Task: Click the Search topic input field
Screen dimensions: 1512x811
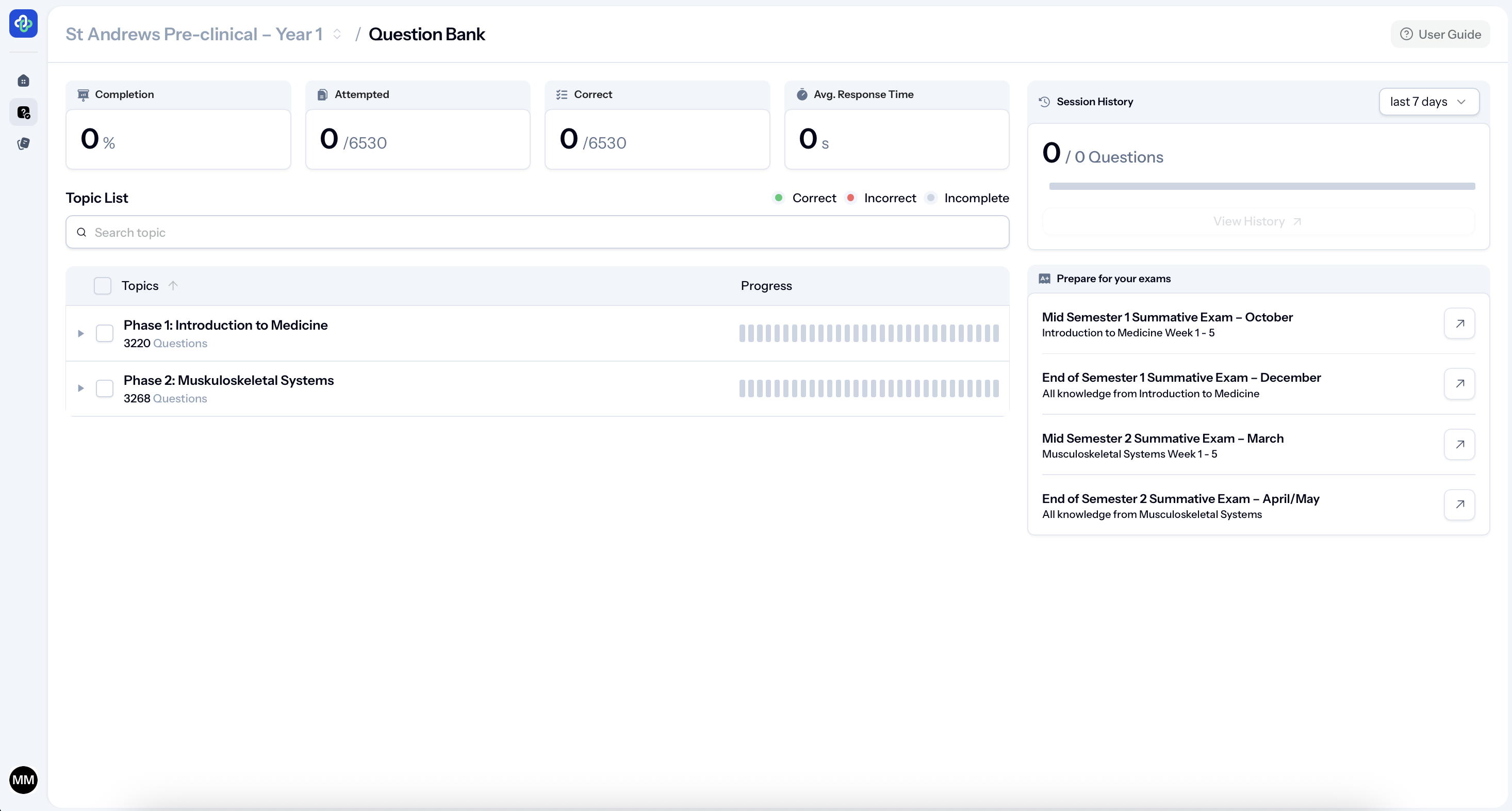Action: (537, 233)
